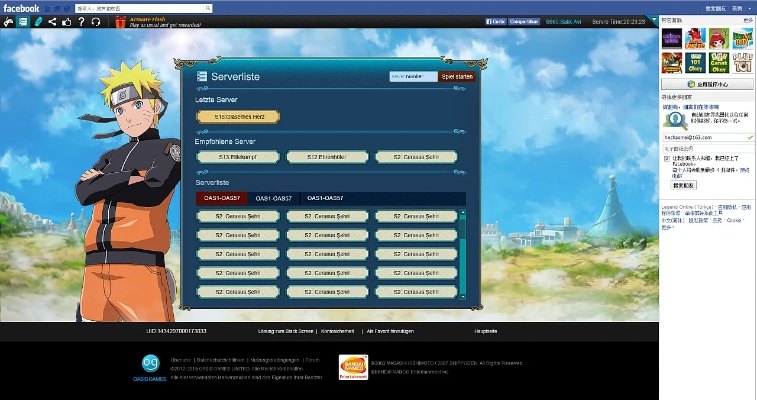757x400 pixels.
Task: Click the Oasis Games logo
Action: click(151, 366)
